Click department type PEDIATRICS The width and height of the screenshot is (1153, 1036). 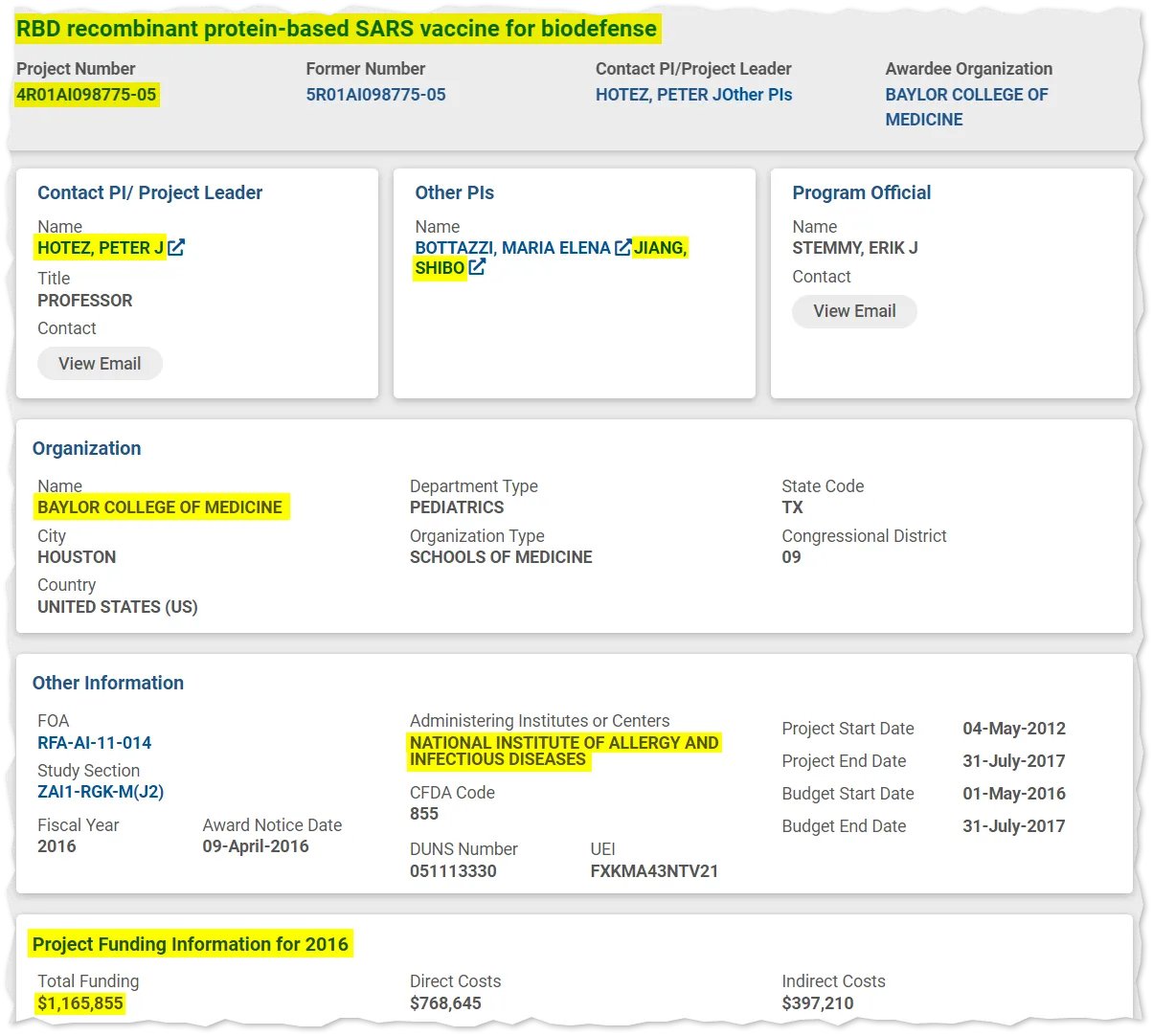(457, 507)
